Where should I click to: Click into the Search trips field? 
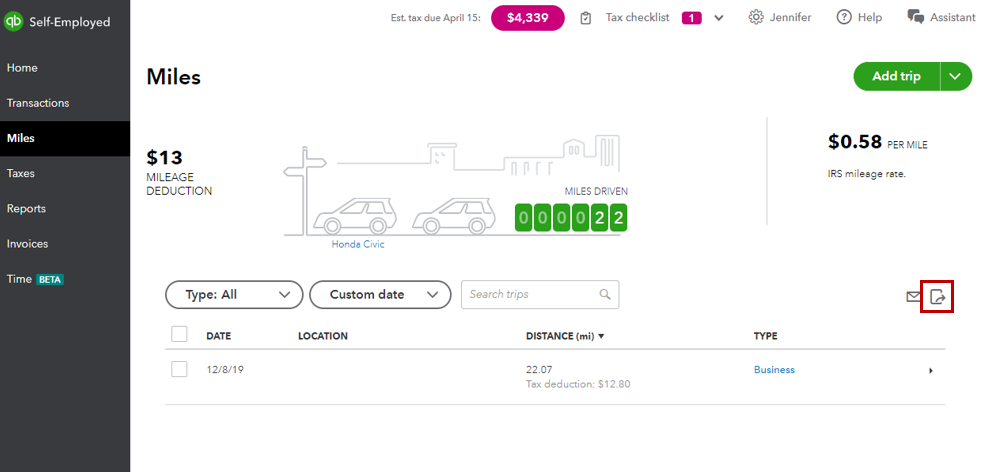[540, 294]
